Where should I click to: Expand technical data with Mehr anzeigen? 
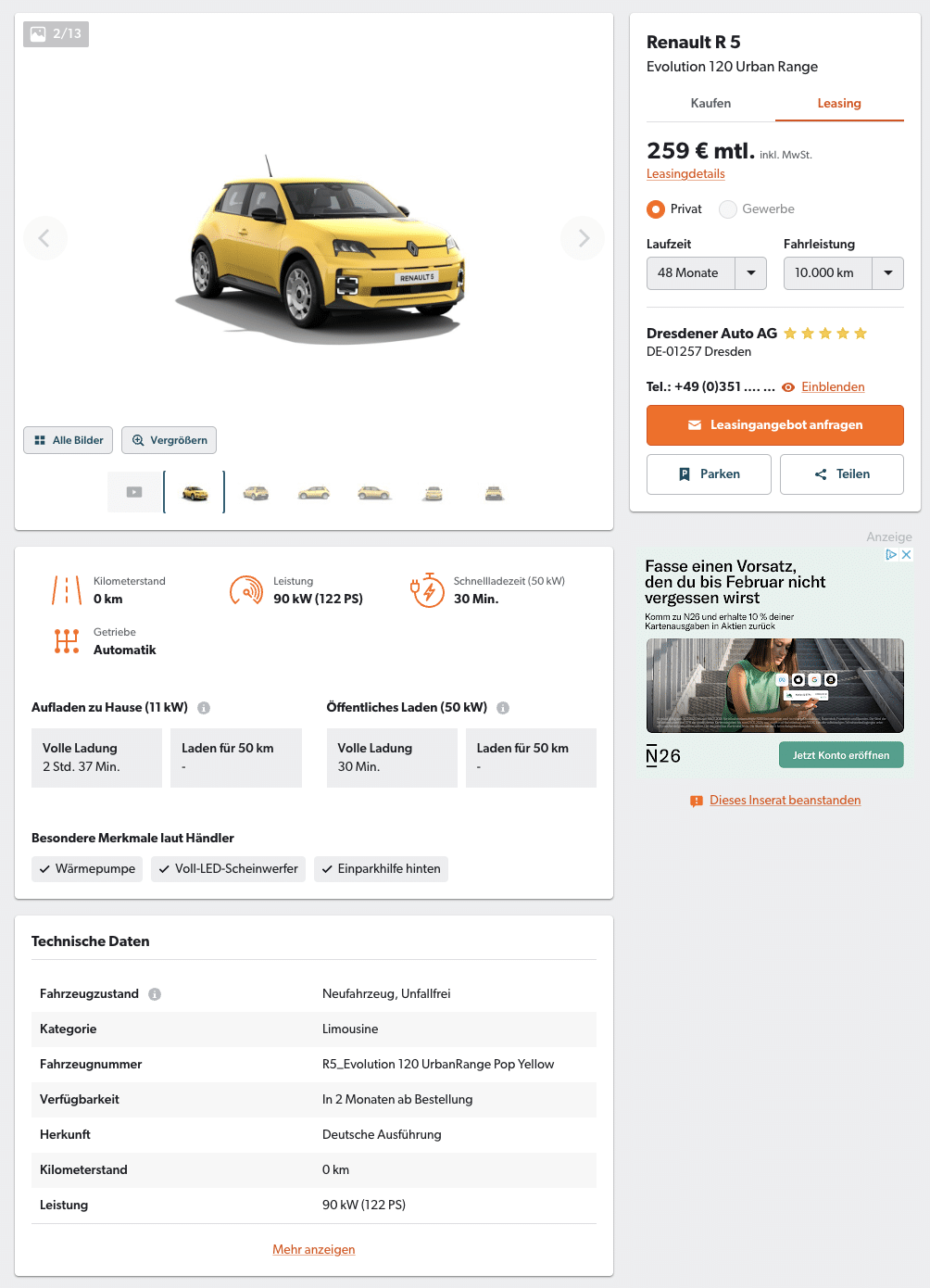click(314, 1250)
